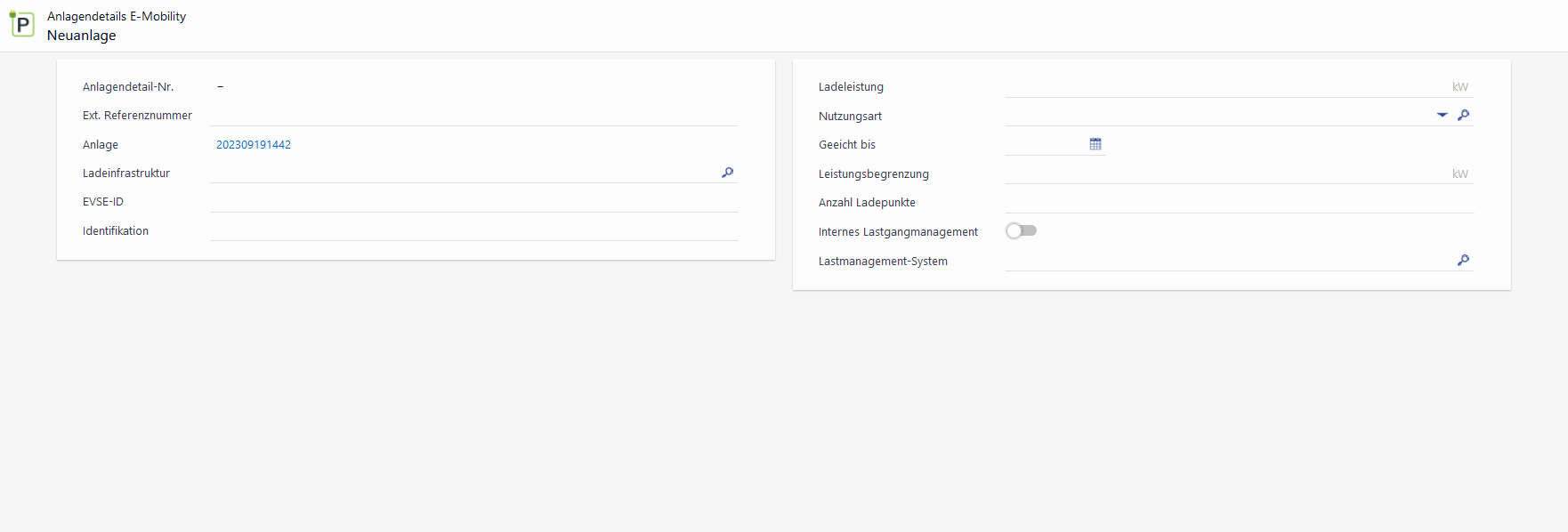Open the Nutzungsart search lookup icon
Viewport: 1568px width, 532px height.
1463,115
